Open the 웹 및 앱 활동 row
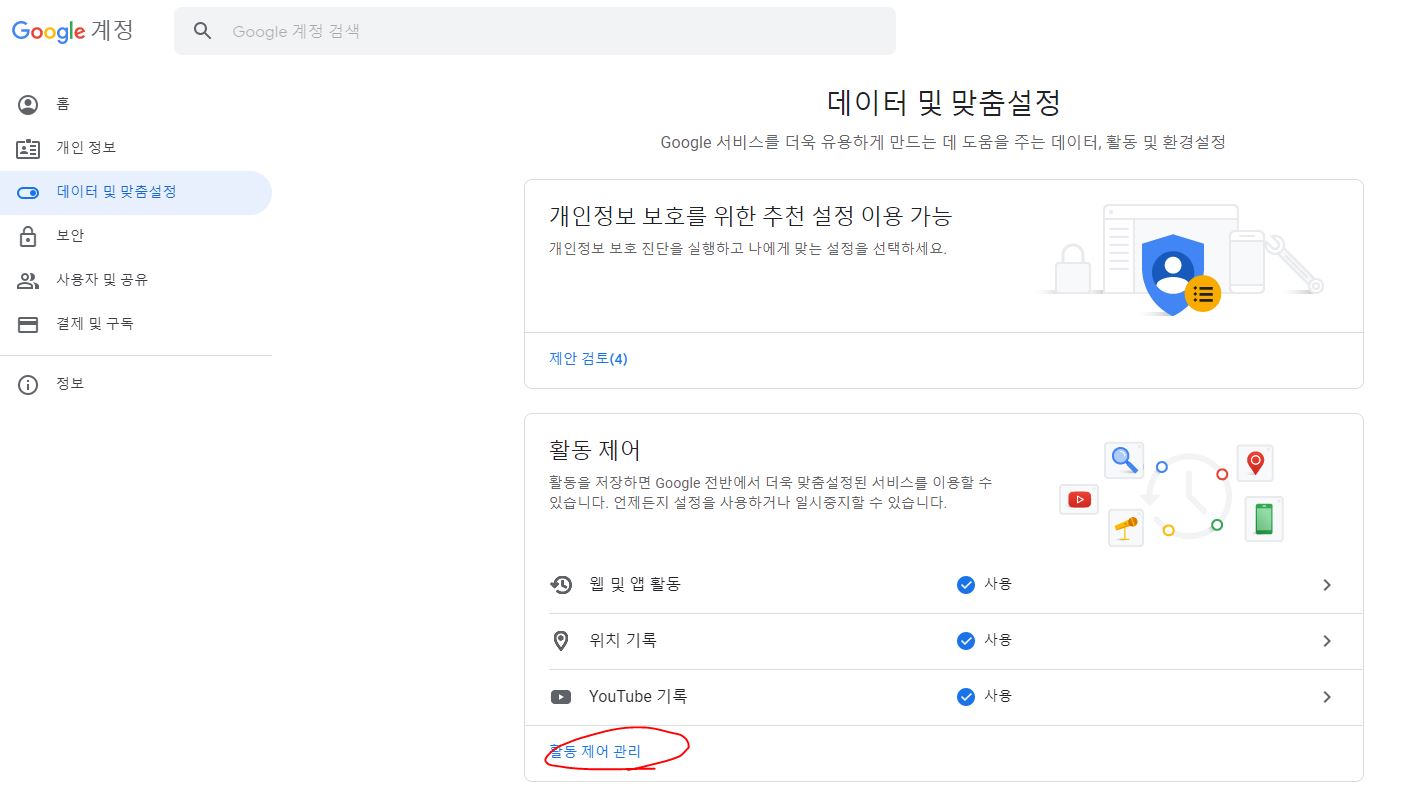This screenshot has height=791, width=1410. click(x=943, y=585)
